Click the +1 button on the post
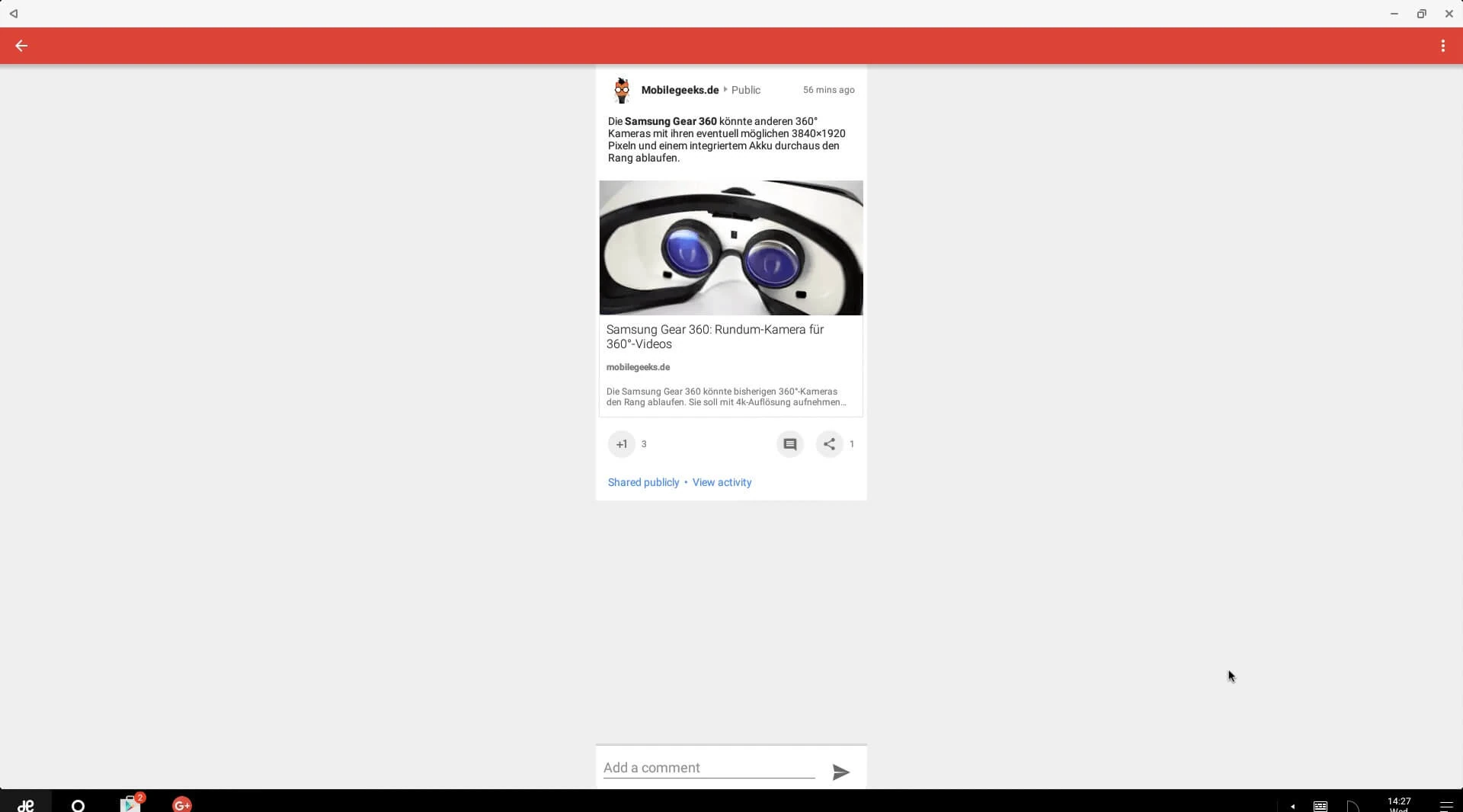Viewport: 1463px width, 812px height. coord(622,444)
